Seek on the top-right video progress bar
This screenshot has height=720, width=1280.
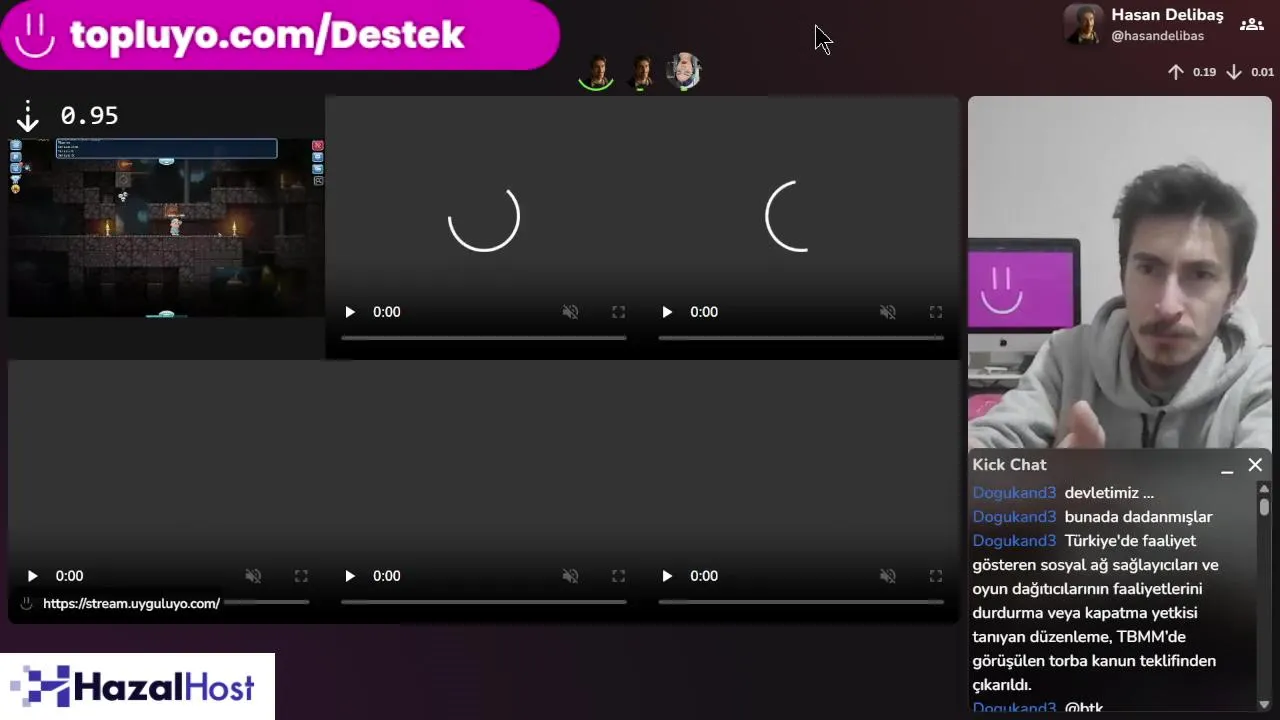tap(801, 338)
